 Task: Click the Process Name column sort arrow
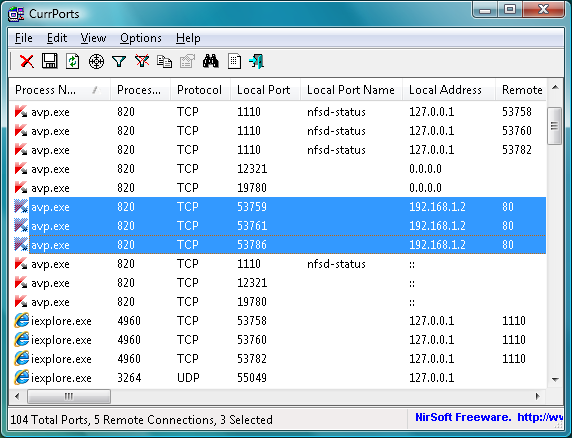pyautogui.click(x=96, y=90)
